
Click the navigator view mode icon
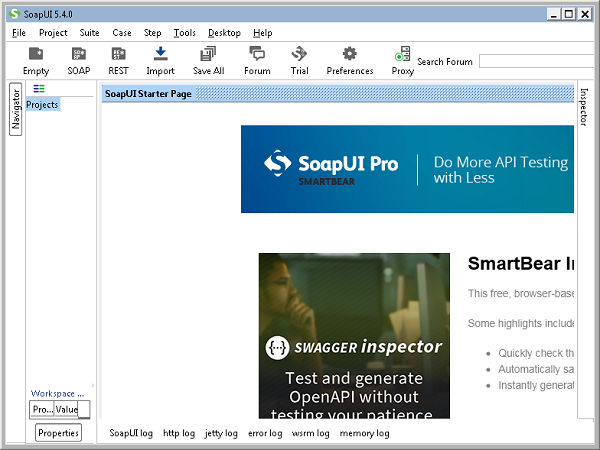coord(39,89)
